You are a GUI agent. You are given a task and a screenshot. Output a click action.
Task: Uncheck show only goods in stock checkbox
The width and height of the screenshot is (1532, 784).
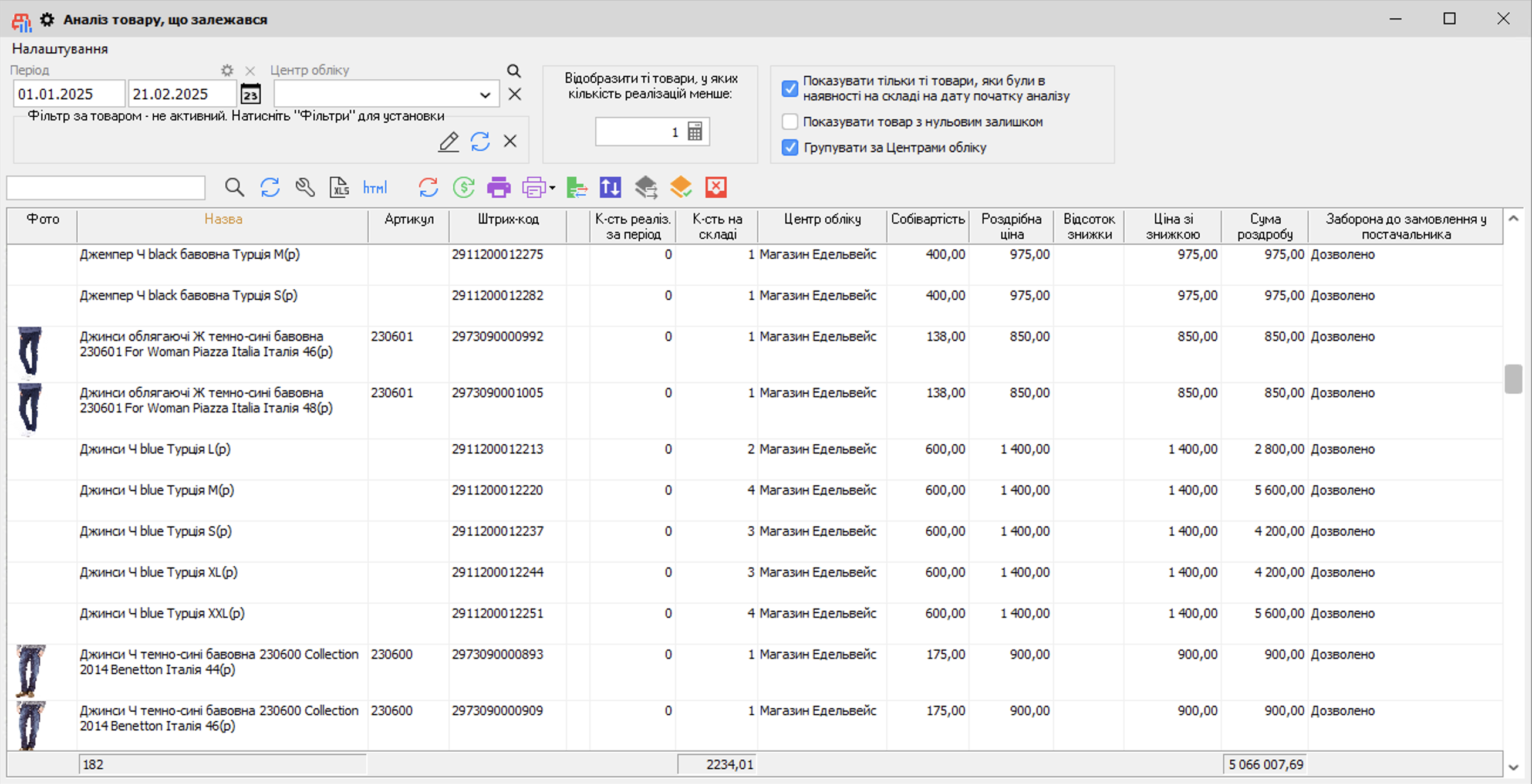point(790,89)
